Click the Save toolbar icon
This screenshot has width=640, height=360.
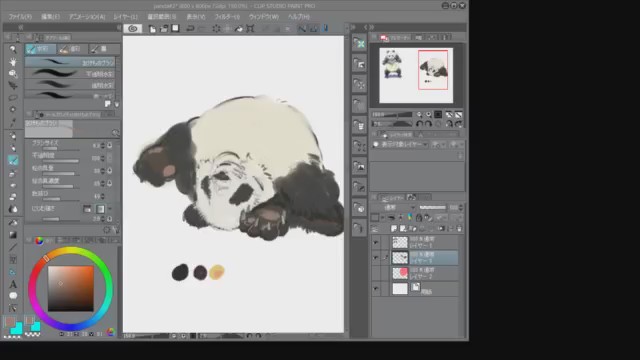[x=176, y=29]
